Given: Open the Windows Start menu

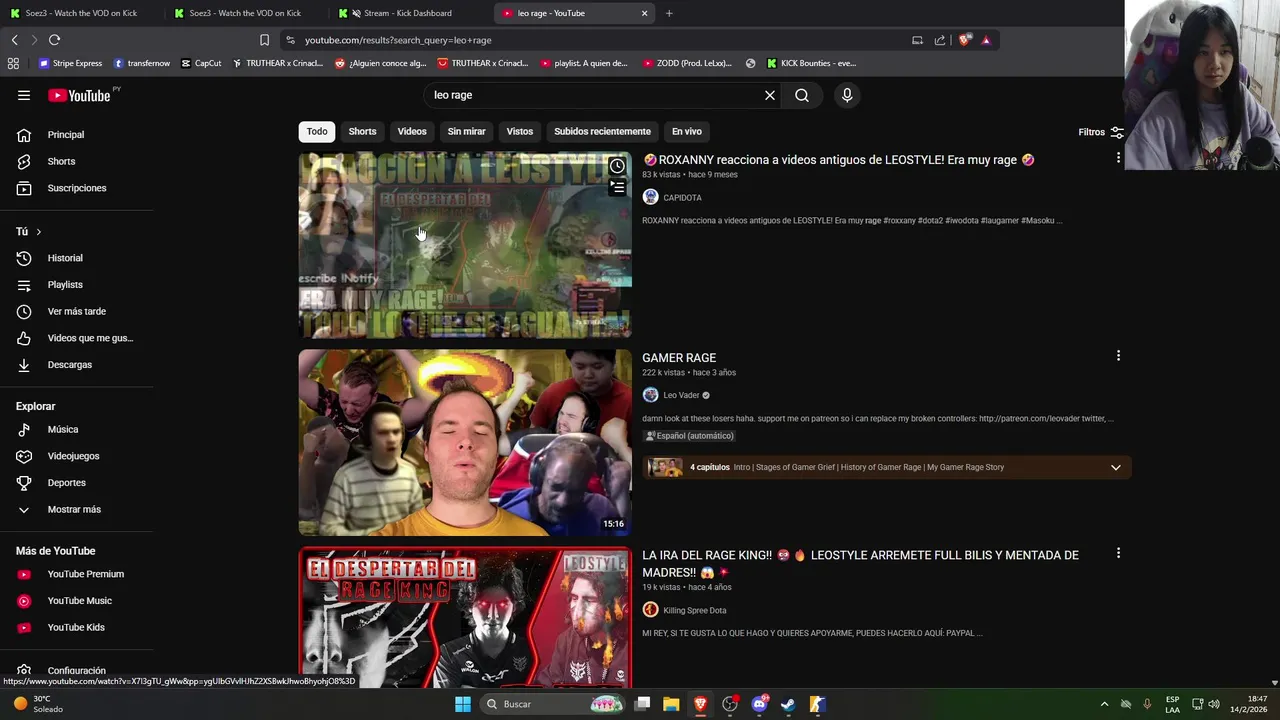Looking at the screenshot, I should pos(462,704).
